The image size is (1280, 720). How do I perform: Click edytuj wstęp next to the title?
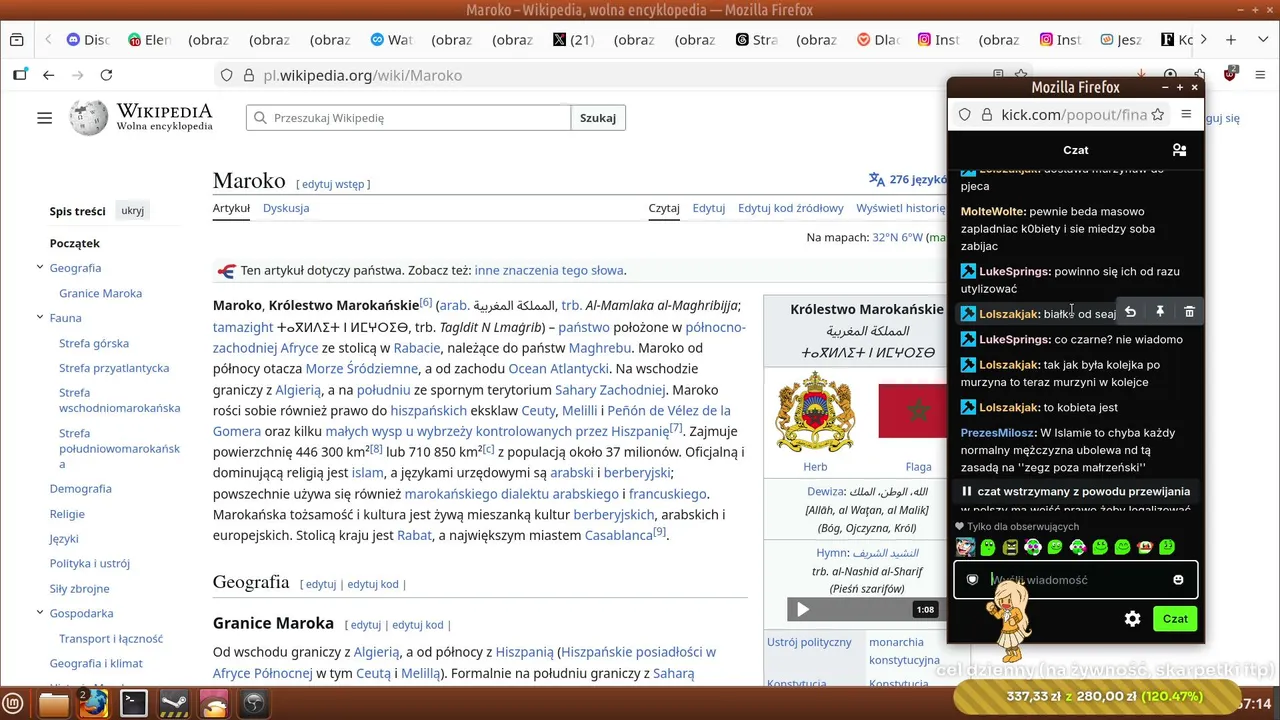(333, 184)
